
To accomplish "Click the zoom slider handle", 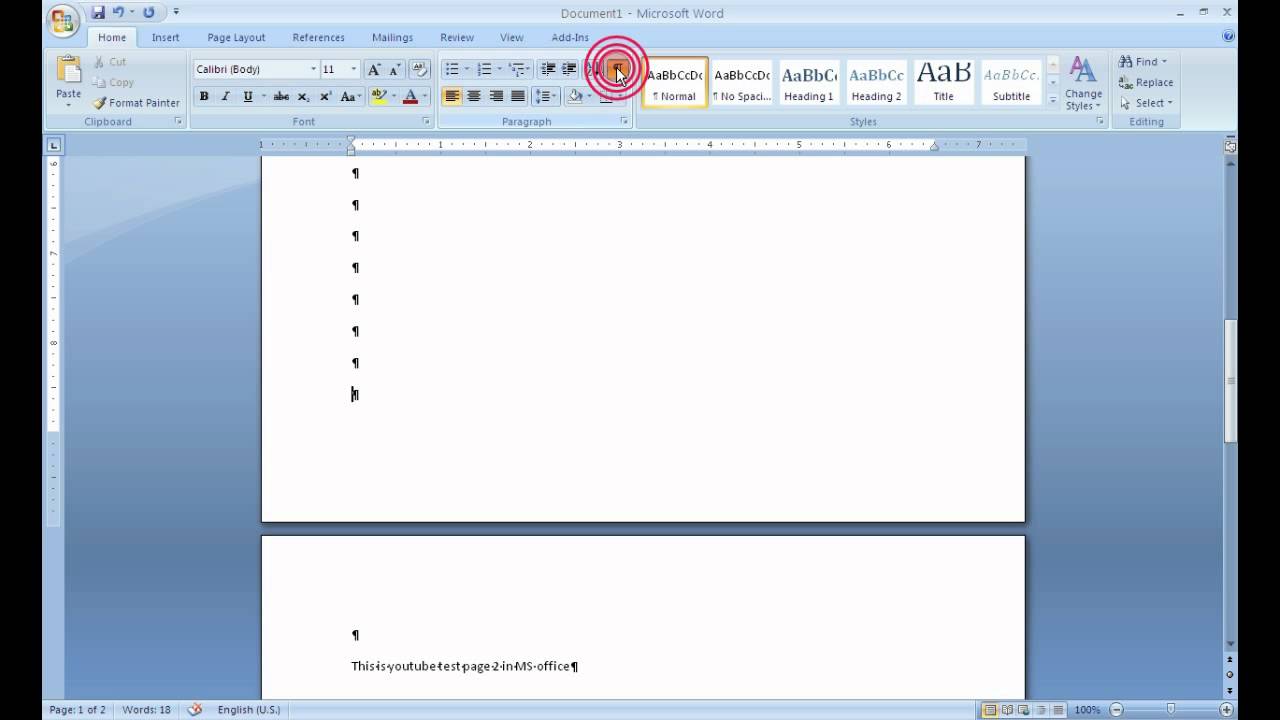I will (x=1171, y=710).
